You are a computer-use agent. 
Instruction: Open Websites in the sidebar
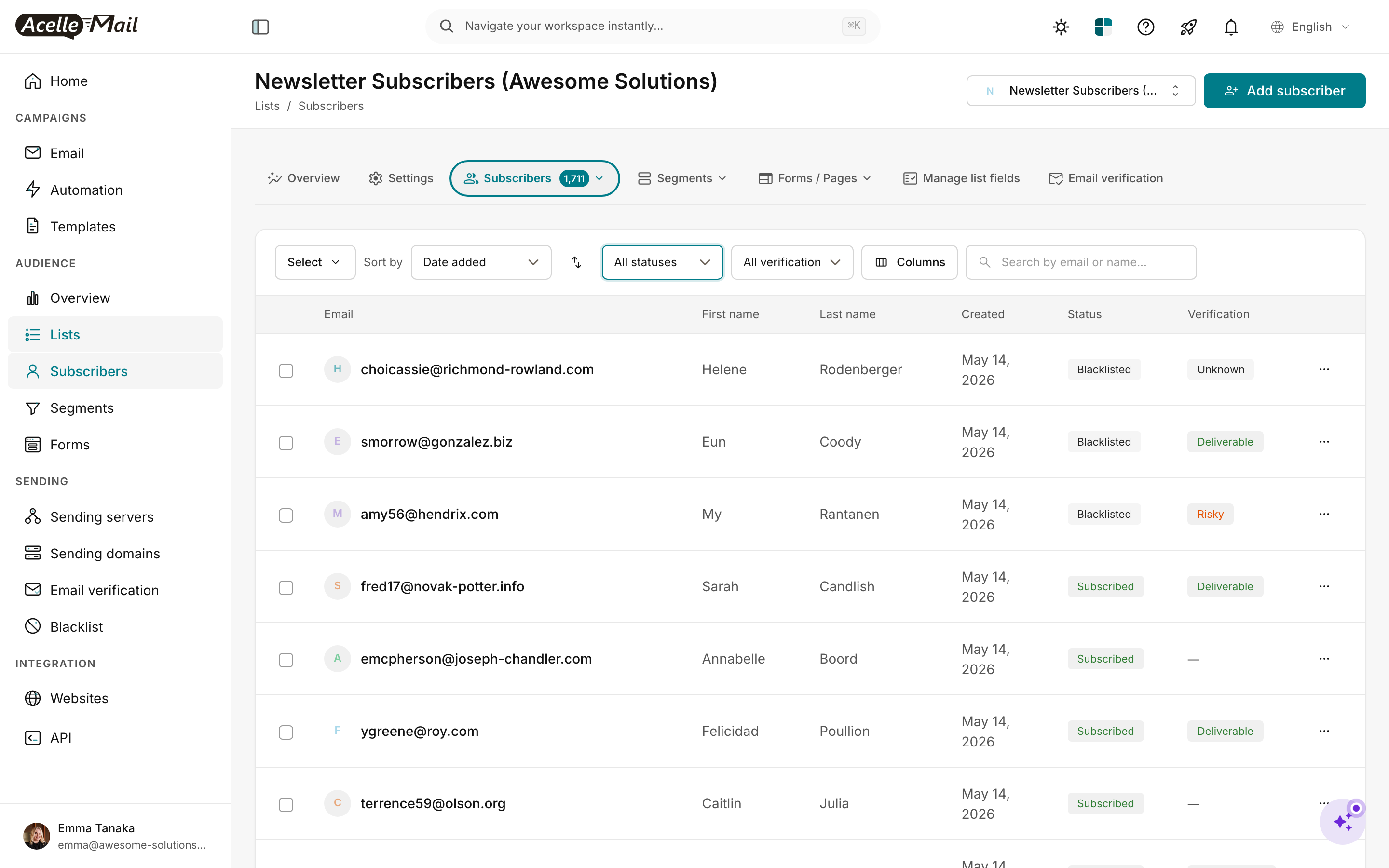(115, 698)
